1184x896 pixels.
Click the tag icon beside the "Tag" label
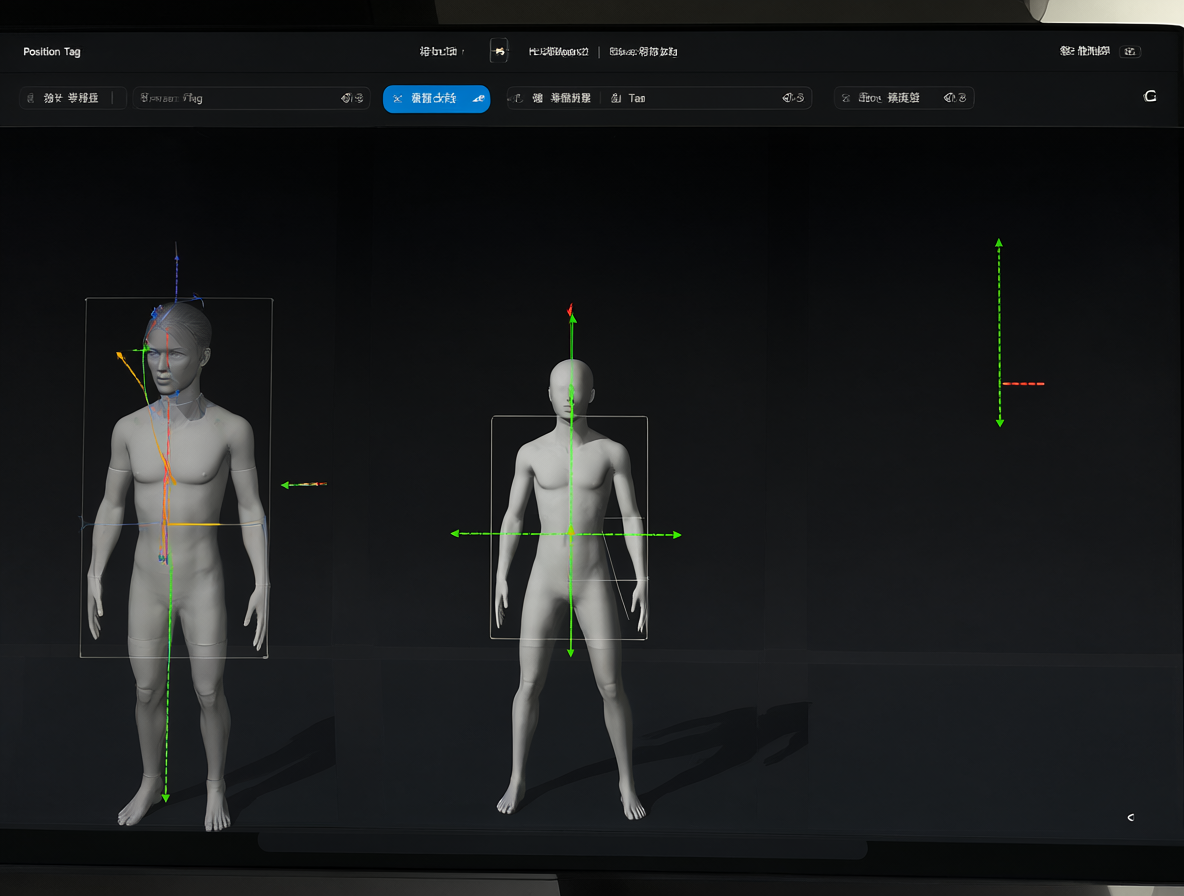pos(616,98)
